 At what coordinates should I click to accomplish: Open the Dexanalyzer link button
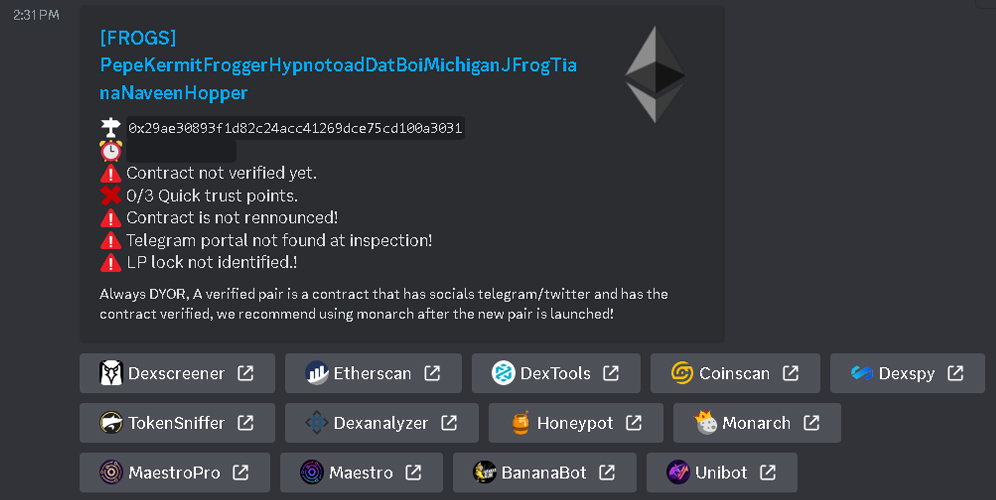(x=381, y=423)
